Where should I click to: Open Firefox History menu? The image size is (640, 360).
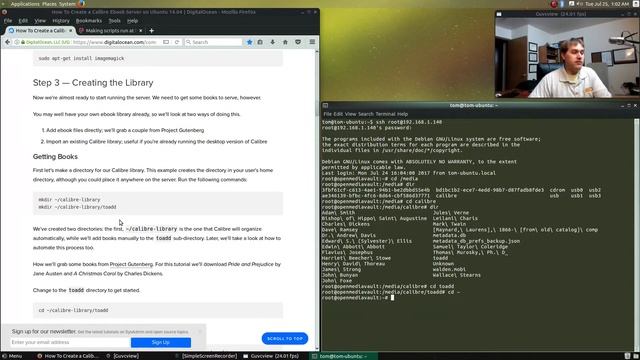tap(61, 20)
